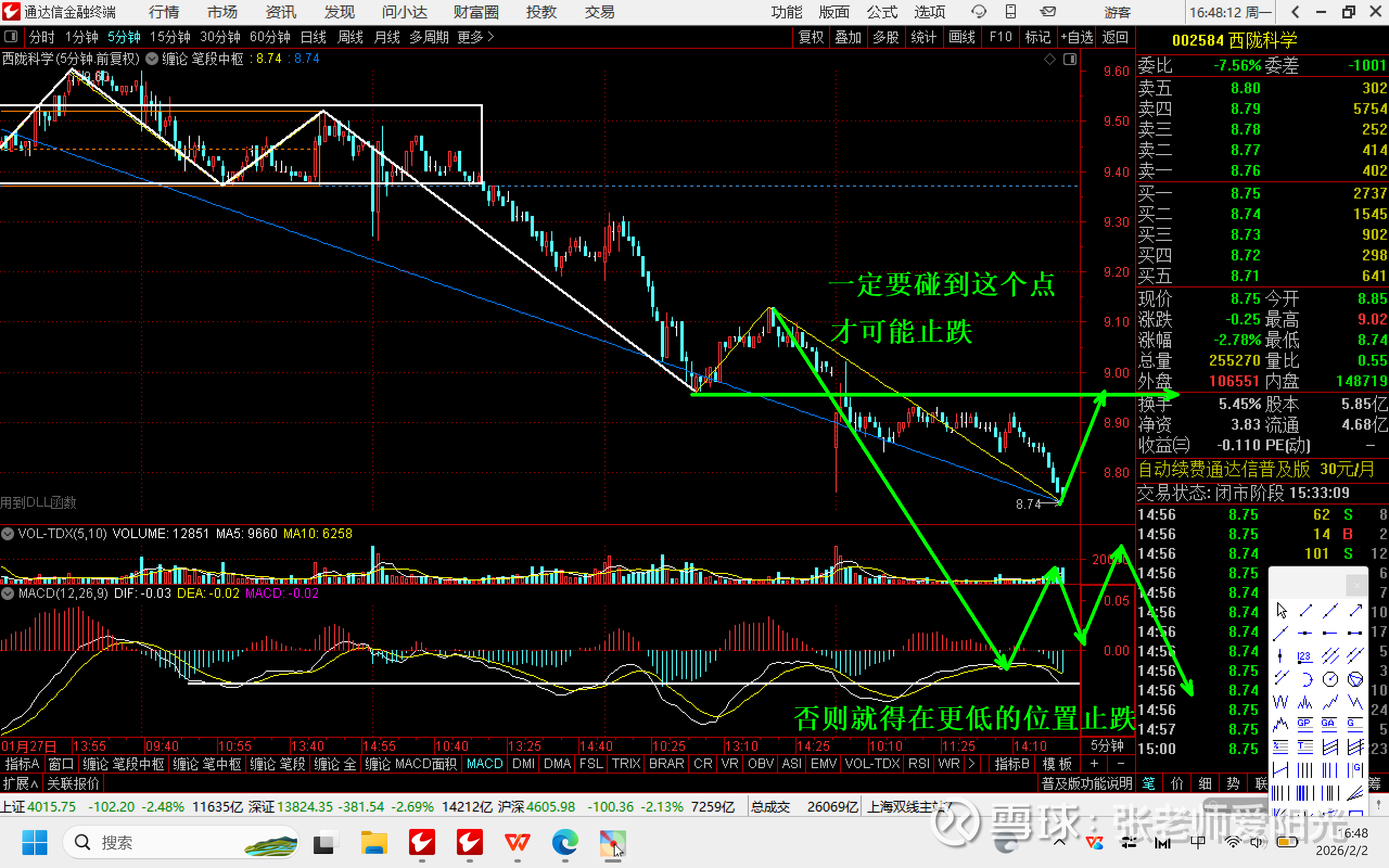
Task: Click the plus zoom button beside 模板
Action: click(x=1094, y=763)
